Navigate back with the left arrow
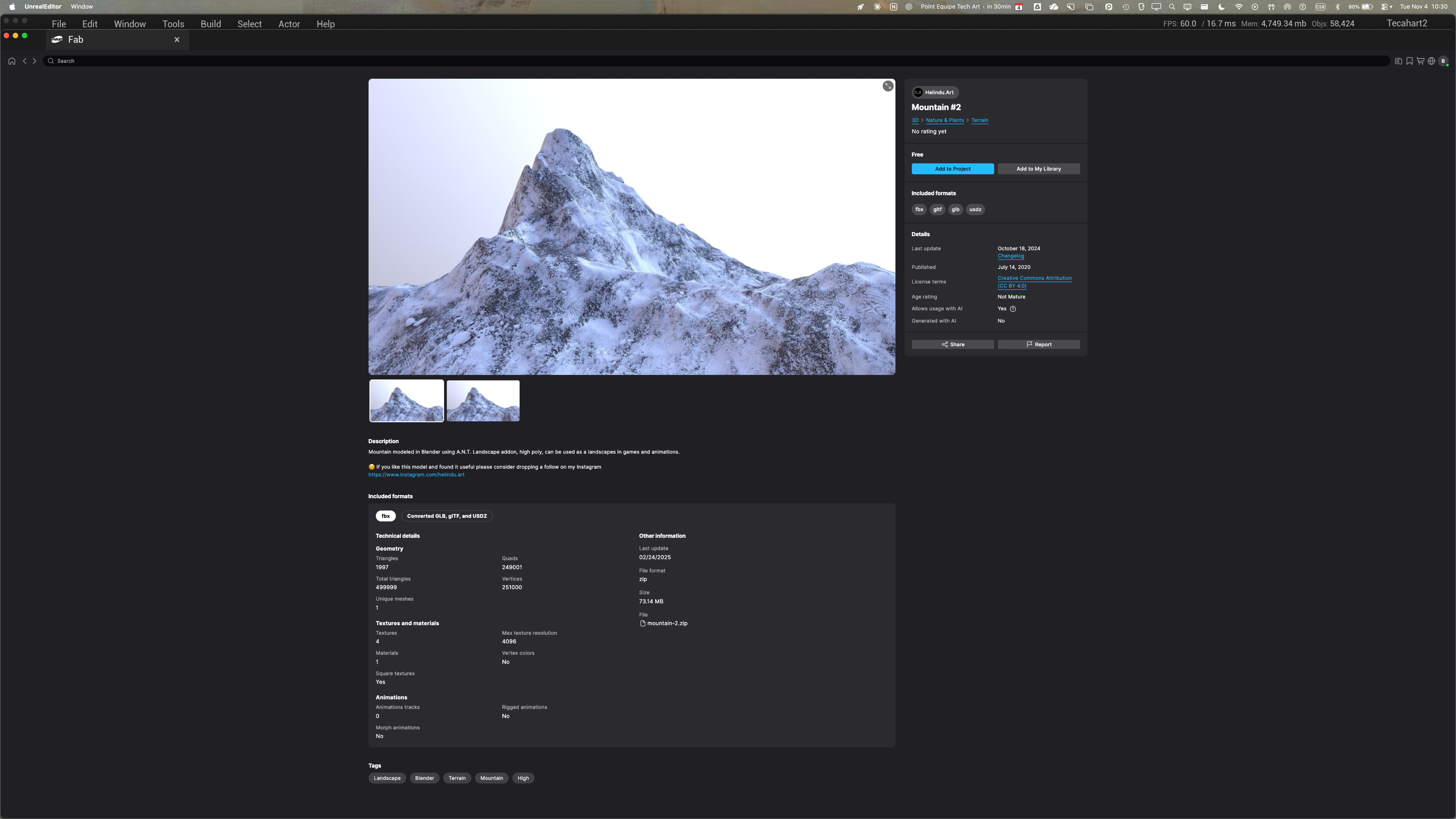This screenshot has height=819, width=1456. click(x=25, y=61)
